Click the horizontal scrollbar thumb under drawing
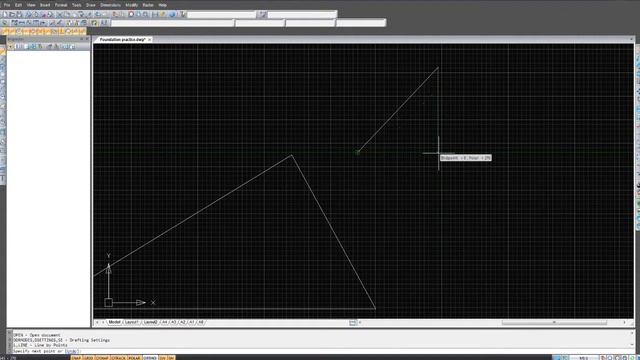The height and width of the screenshot is (360, 640). pos(554,322)
